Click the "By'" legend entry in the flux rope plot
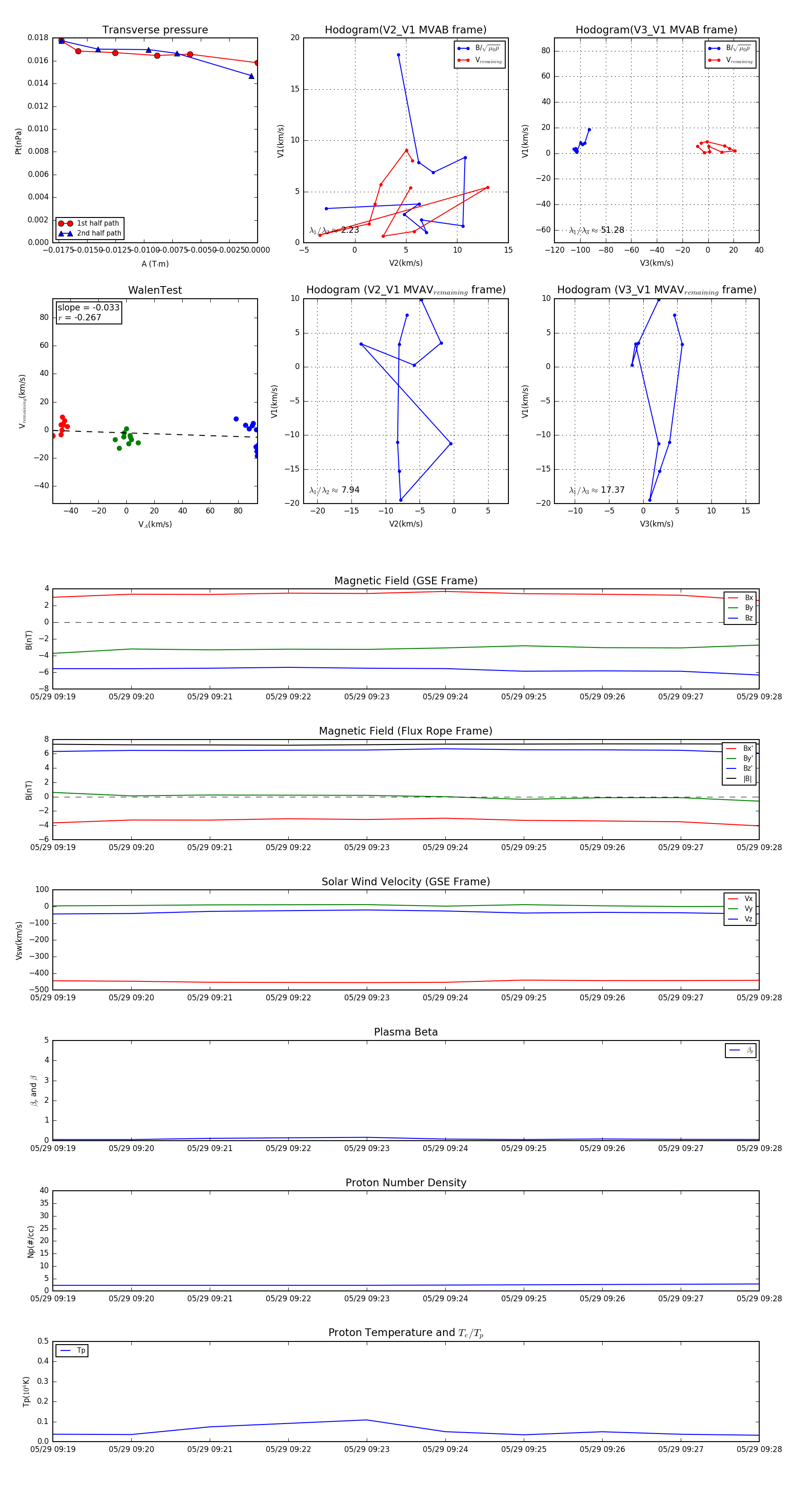 coord(740,758)
